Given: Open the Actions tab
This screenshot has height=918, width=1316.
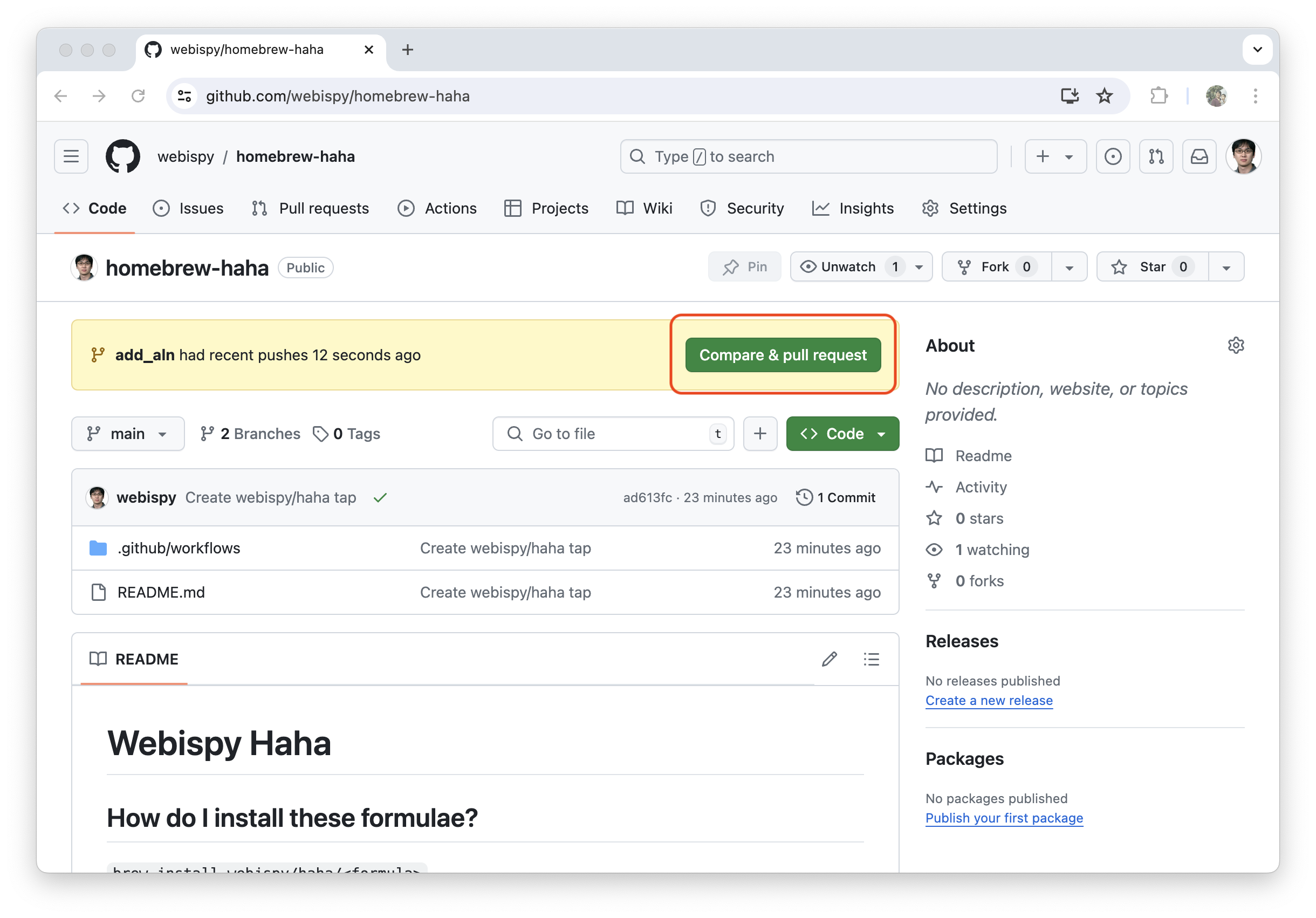Looking at the screenshot, I should (x=437, y=209).
